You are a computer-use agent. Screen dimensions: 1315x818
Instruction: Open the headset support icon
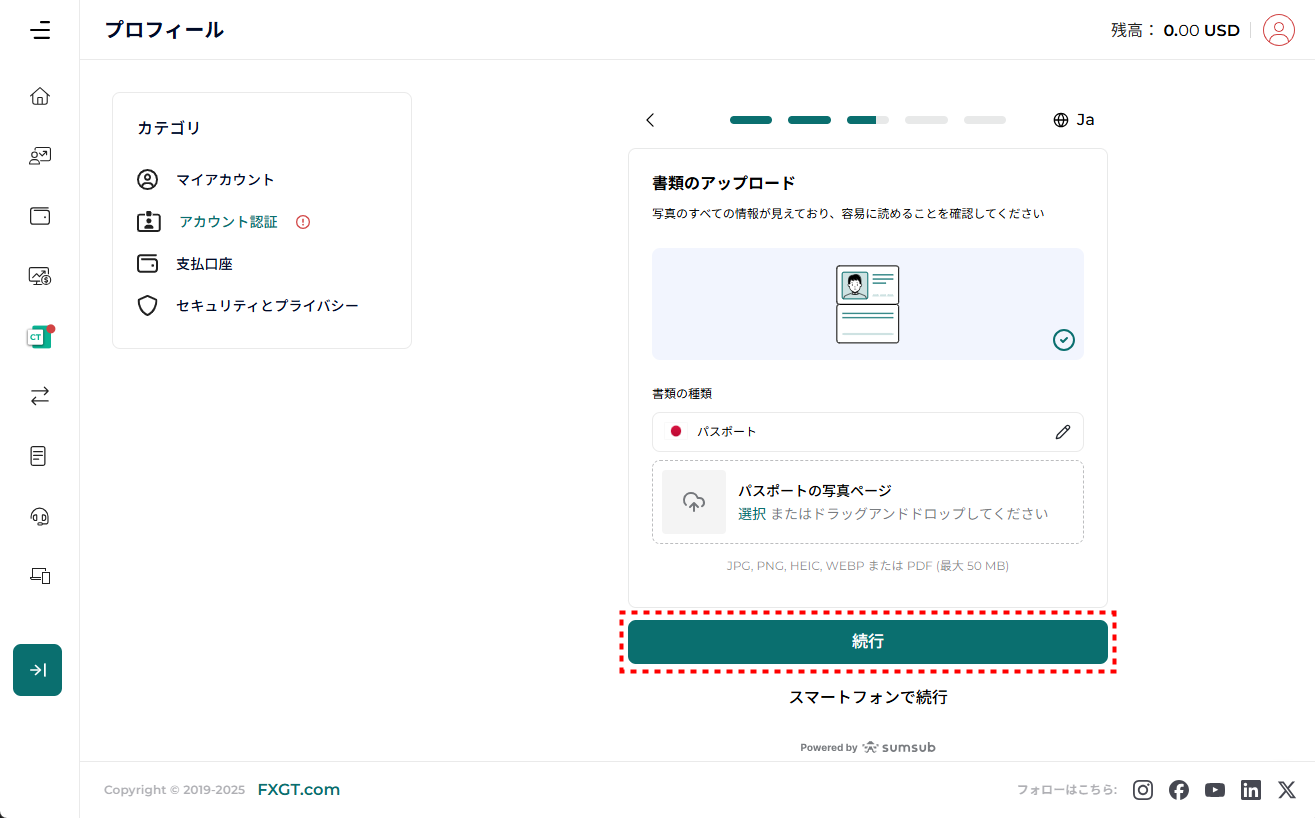[x=40, y=516]
